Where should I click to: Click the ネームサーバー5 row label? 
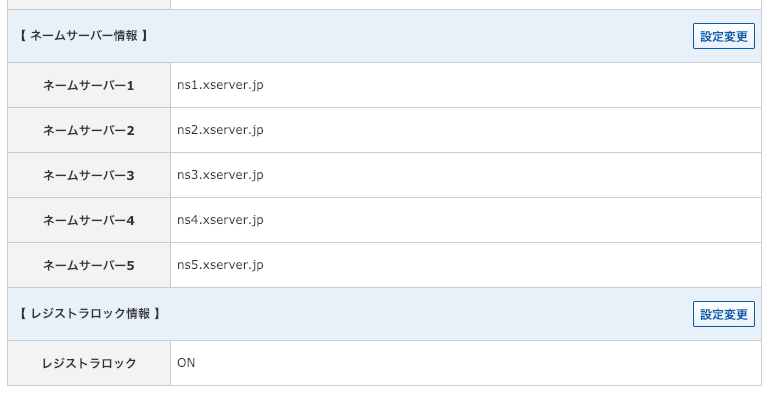pyautogui.click(x=89, y=265)
